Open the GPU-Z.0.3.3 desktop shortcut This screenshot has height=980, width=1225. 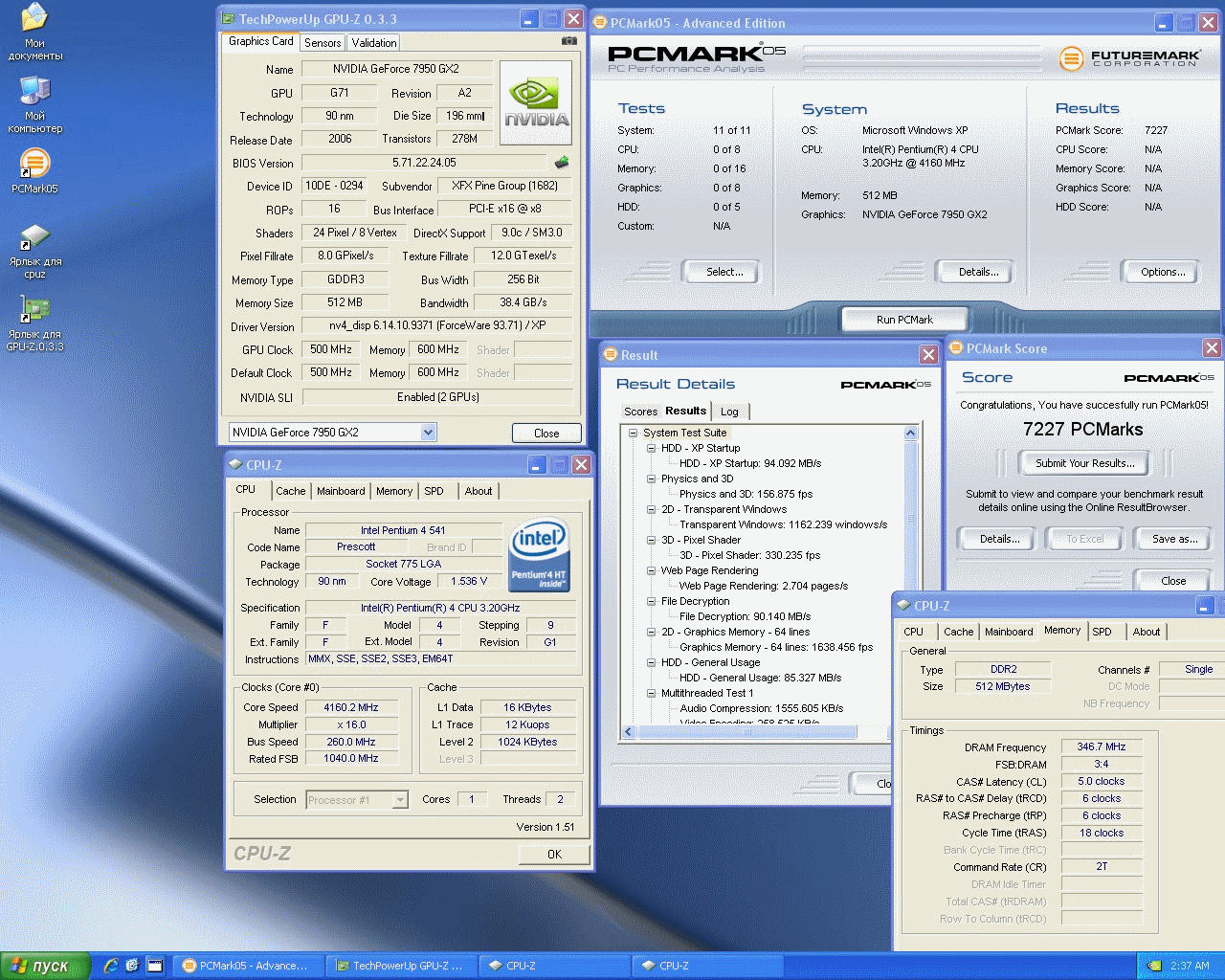[34, 323]
